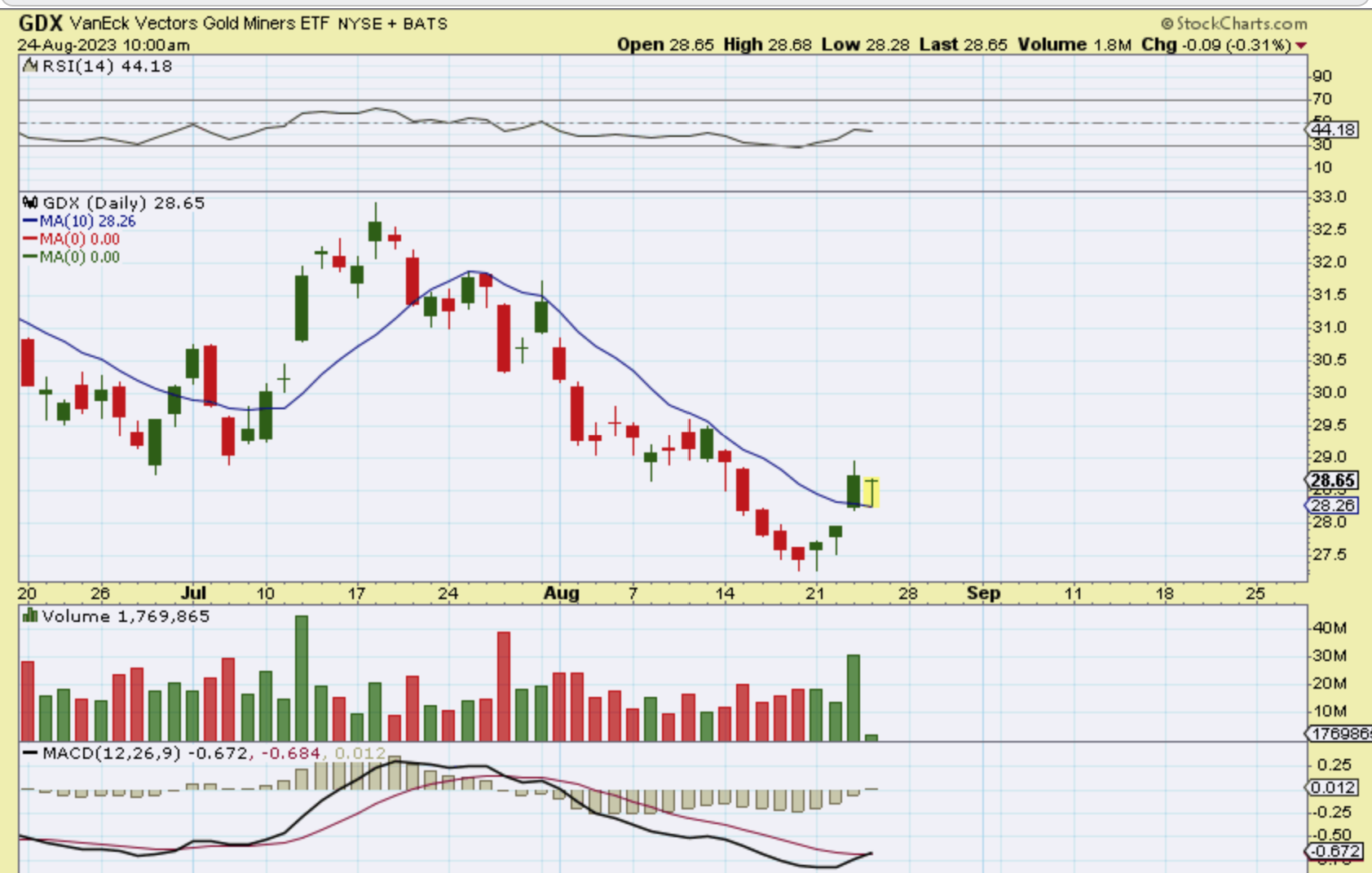Click the GDX (Daily) 28.65 chart label

(123, 202)
